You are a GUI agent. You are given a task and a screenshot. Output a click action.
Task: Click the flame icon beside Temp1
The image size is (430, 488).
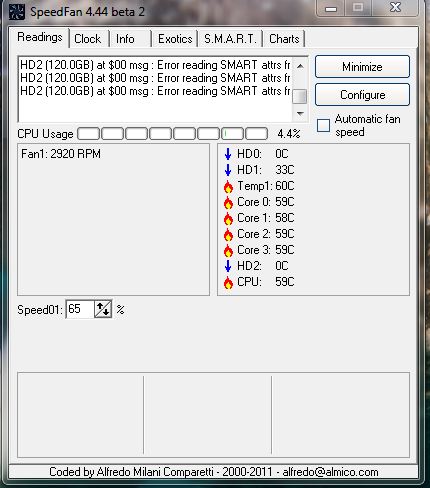[x=228, y=187]
